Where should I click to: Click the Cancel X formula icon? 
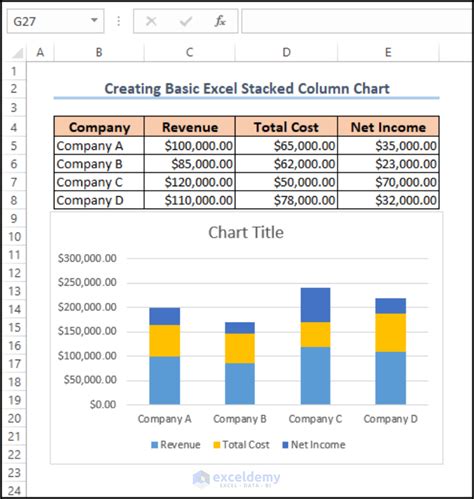pyautogui.click(x=151, y=21)
